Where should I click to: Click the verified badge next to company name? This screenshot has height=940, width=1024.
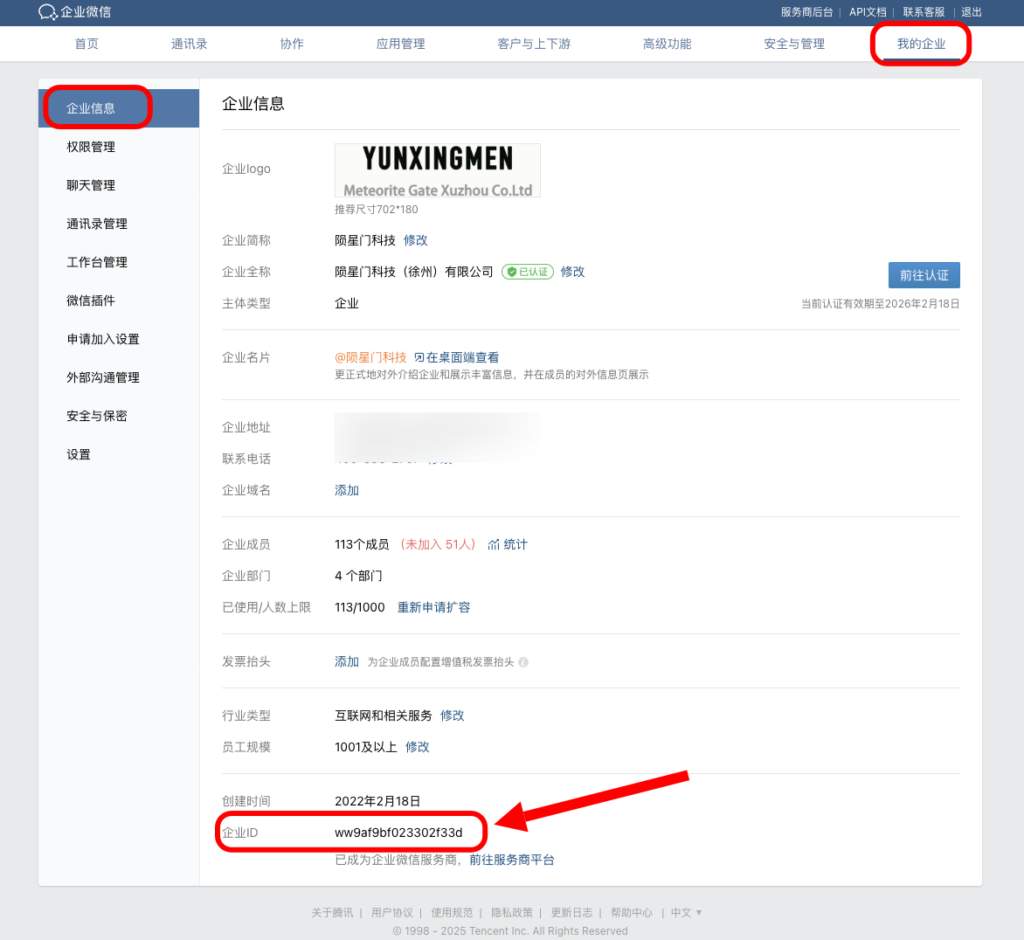[x=527, y=271]
